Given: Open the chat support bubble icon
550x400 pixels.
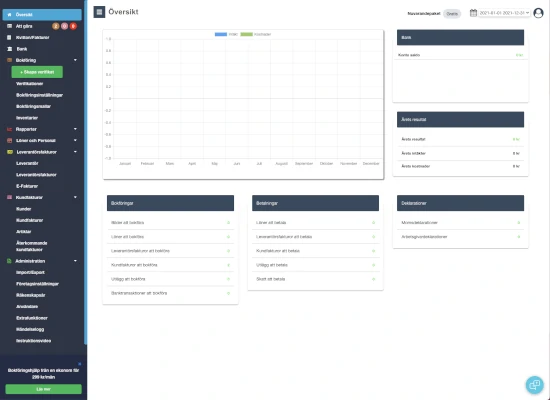Looking at the screenshot, I should pyautogui.click(x=535, y=385).
